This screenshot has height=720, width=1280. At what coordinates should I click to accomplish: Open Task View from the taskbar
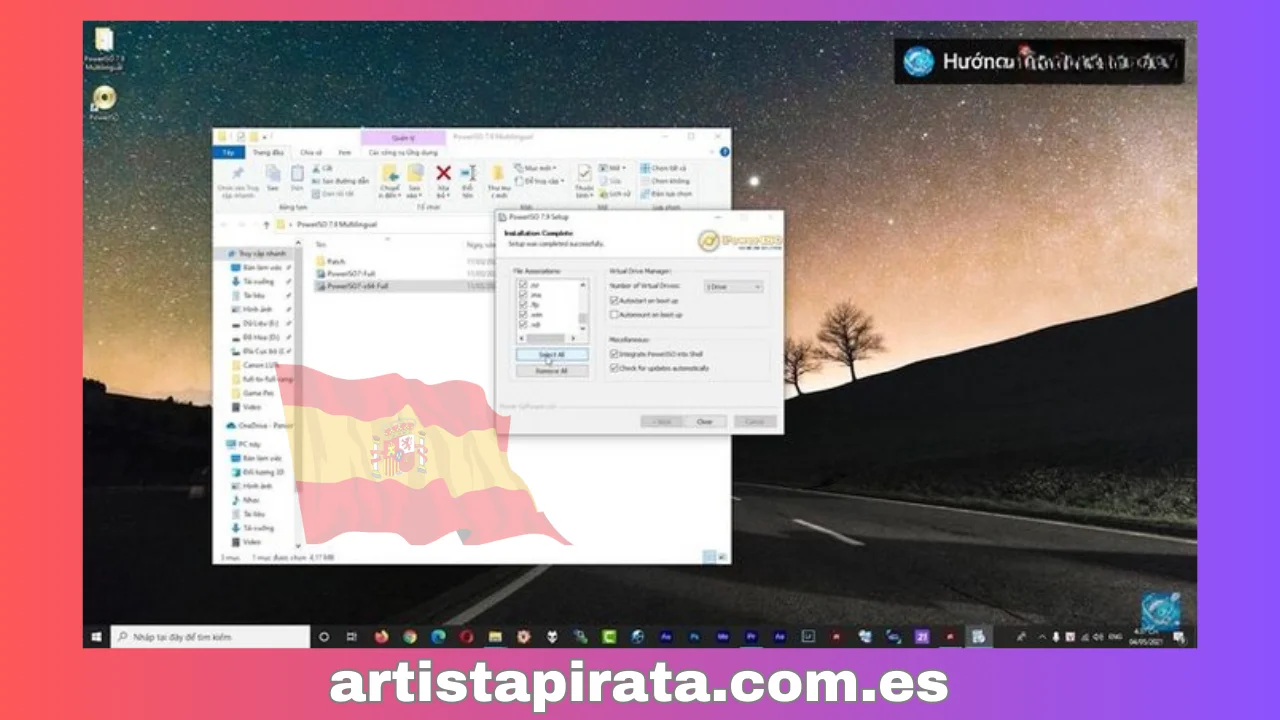(x=352, y=636)
